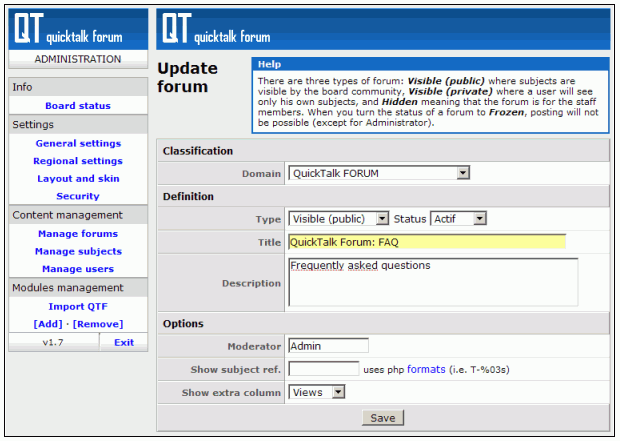Expand the Domain dropdown
This screenshot has height=441, width=620.
(x=379, y=173)
